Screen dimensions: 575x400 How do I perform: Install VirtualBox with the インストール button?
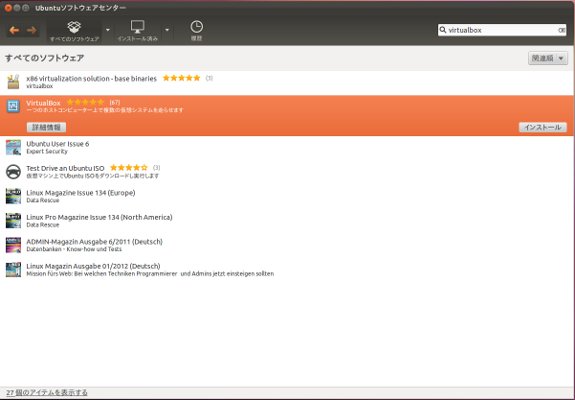click(543, 127)
